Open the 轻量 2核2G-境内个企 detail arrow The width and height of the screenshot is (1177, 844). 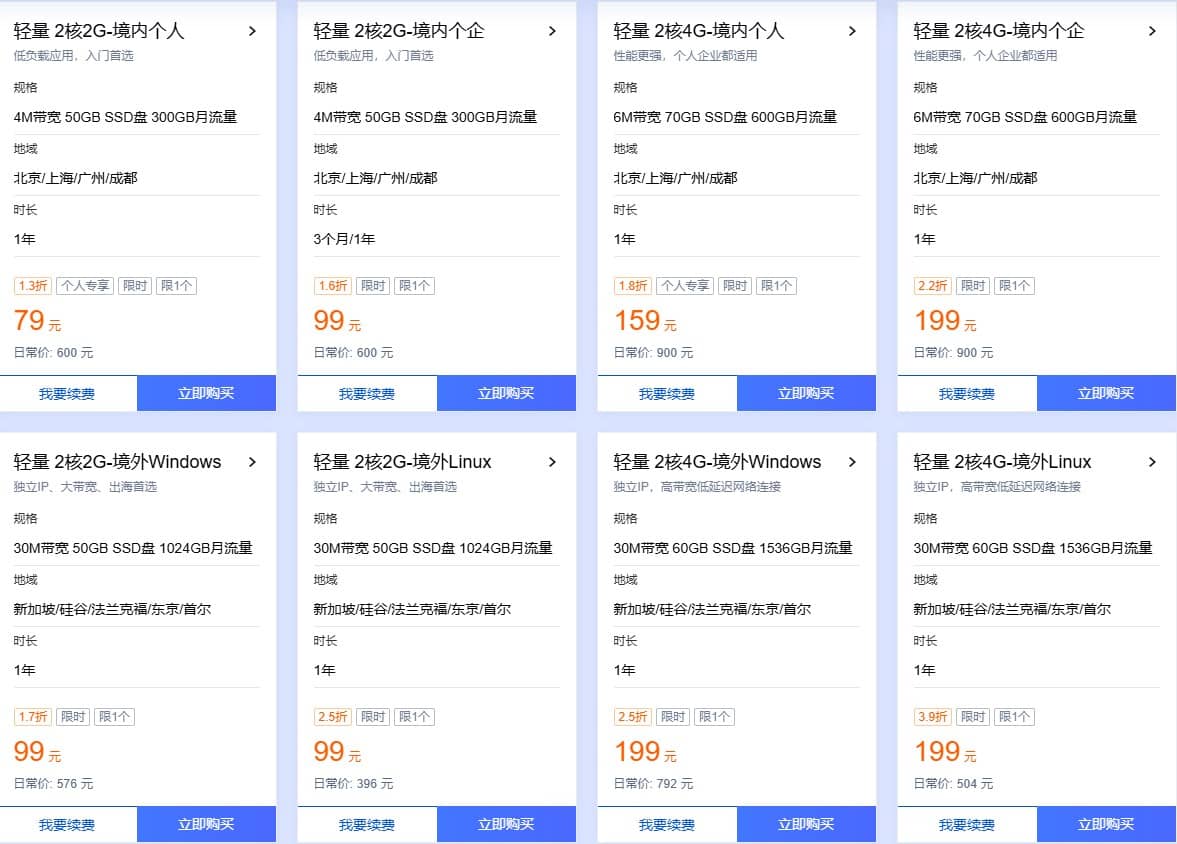pyautogui.click(x=553, y=31)
